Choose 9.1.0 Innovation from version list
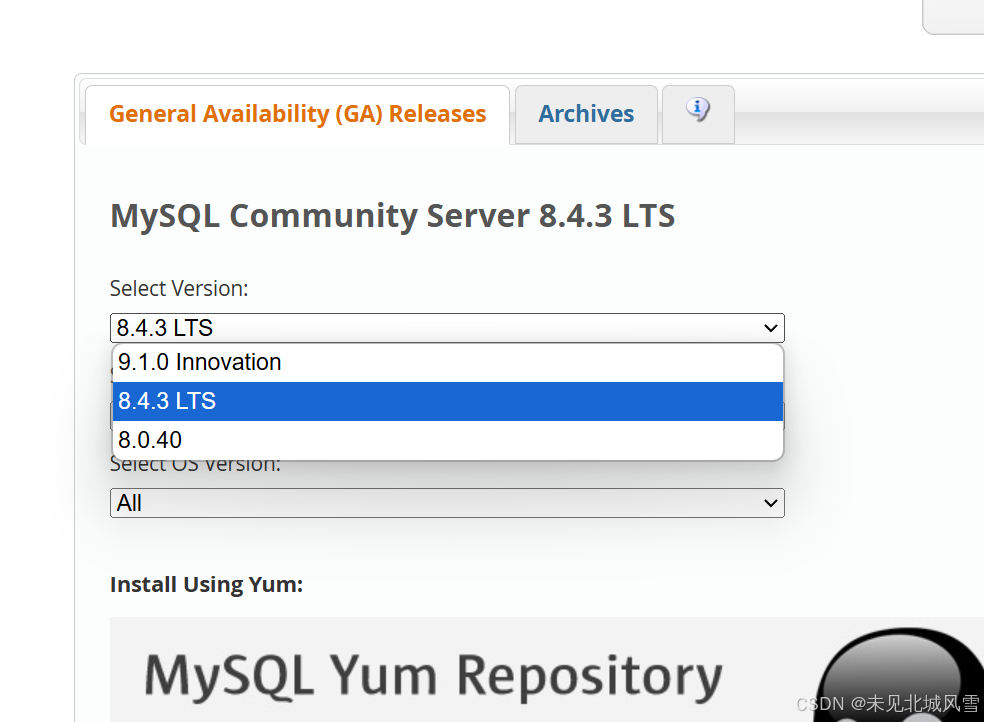The image size is (984, 722). click(447, 363)
